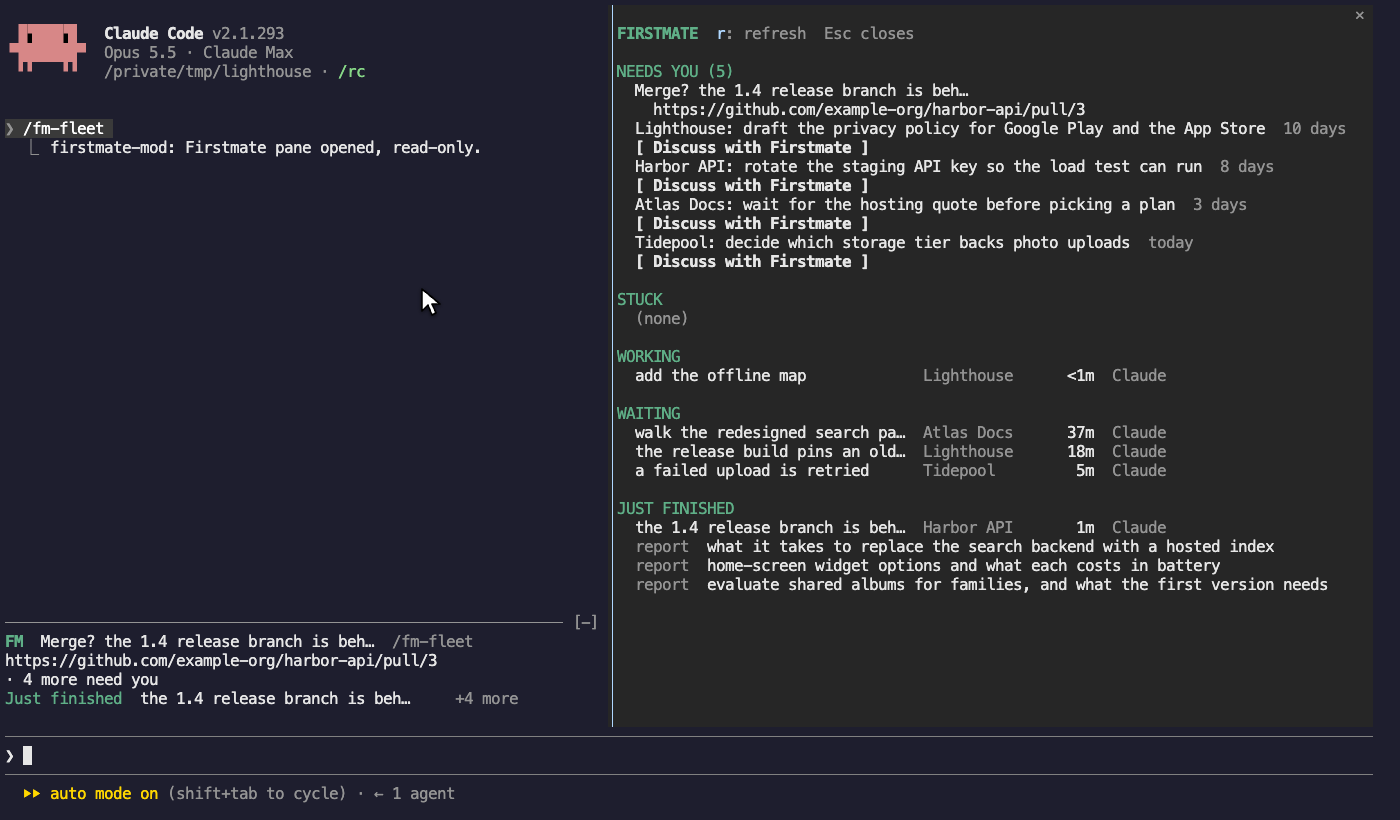Open the home-screen widget options report
This screenshot has width=1400, height=820.
(x=928, y=565)
